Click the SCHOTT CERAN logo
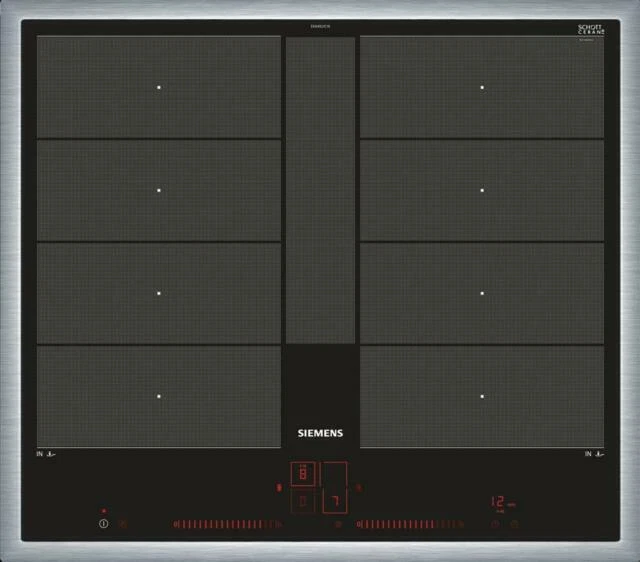This screenshot has width=640, height=562. 591,30
